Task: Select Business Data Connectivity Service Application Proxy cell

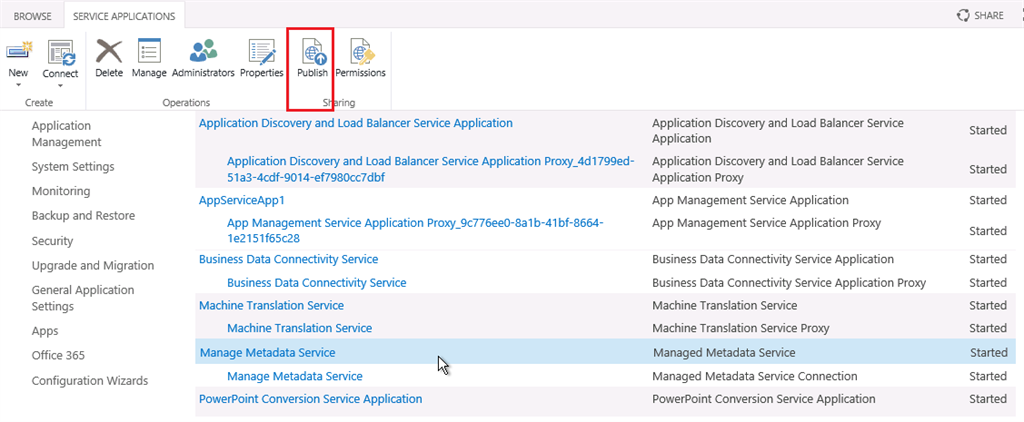Action: pyautogui.click(x=789, y=283)
